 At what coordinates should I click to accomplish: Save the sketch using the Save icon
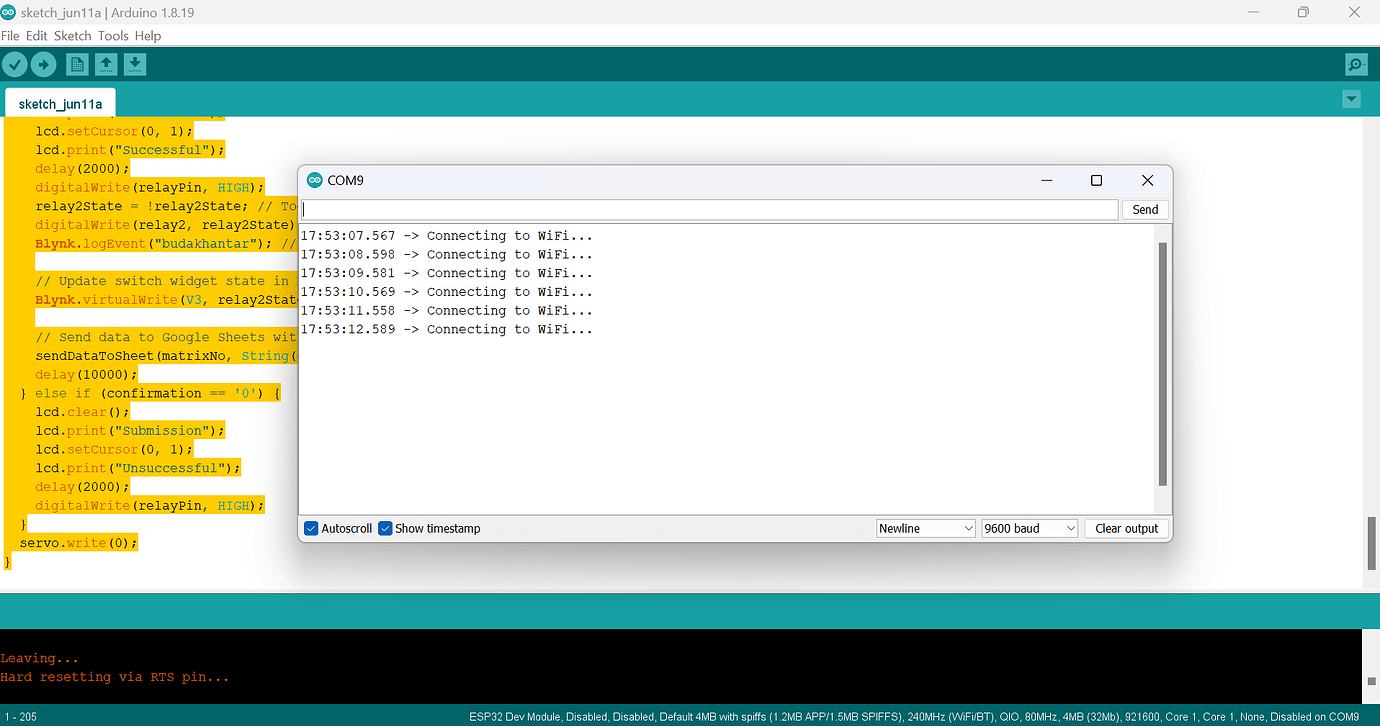pos(135,64)
